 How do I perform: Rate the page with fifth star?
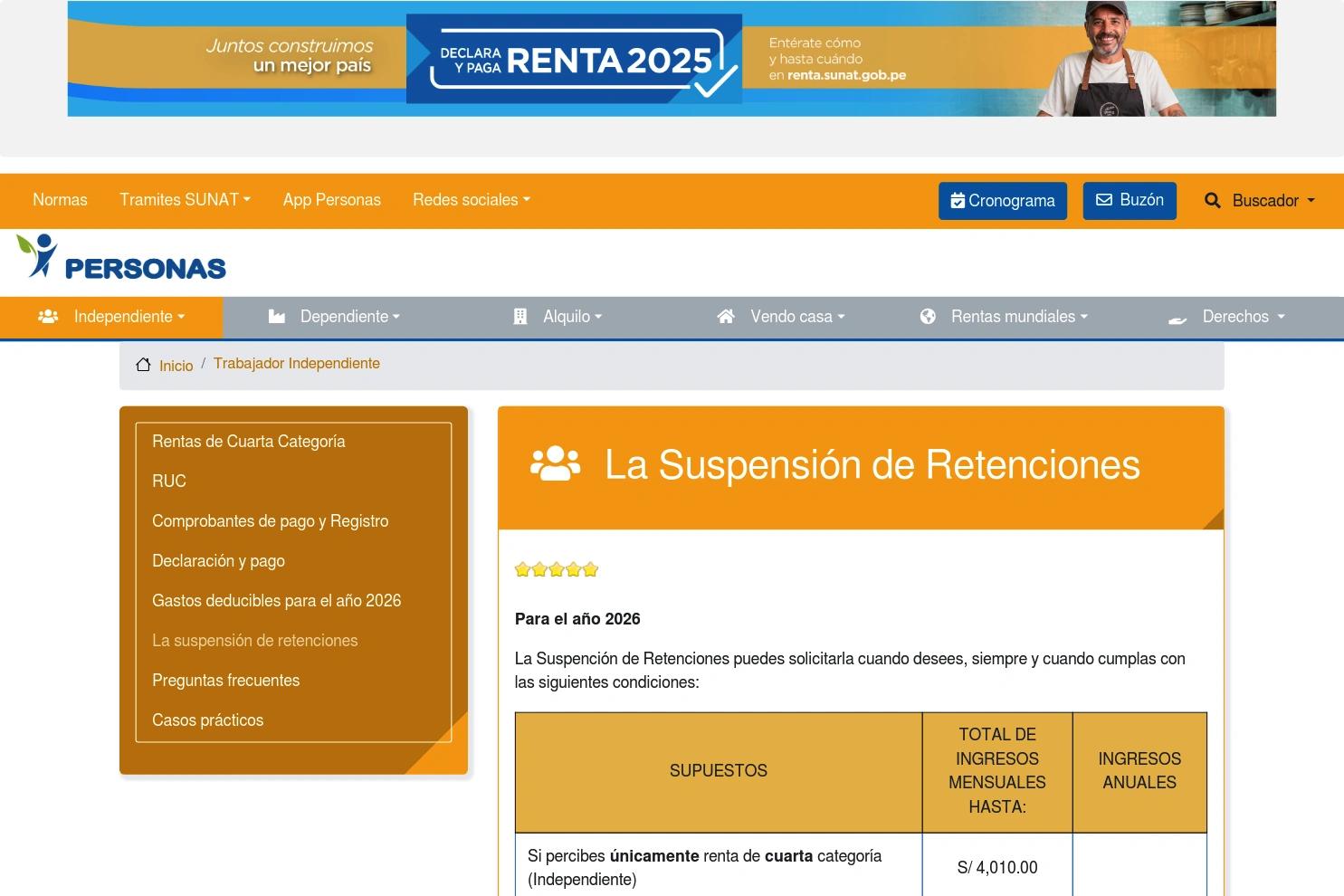[x=591, y=569]
